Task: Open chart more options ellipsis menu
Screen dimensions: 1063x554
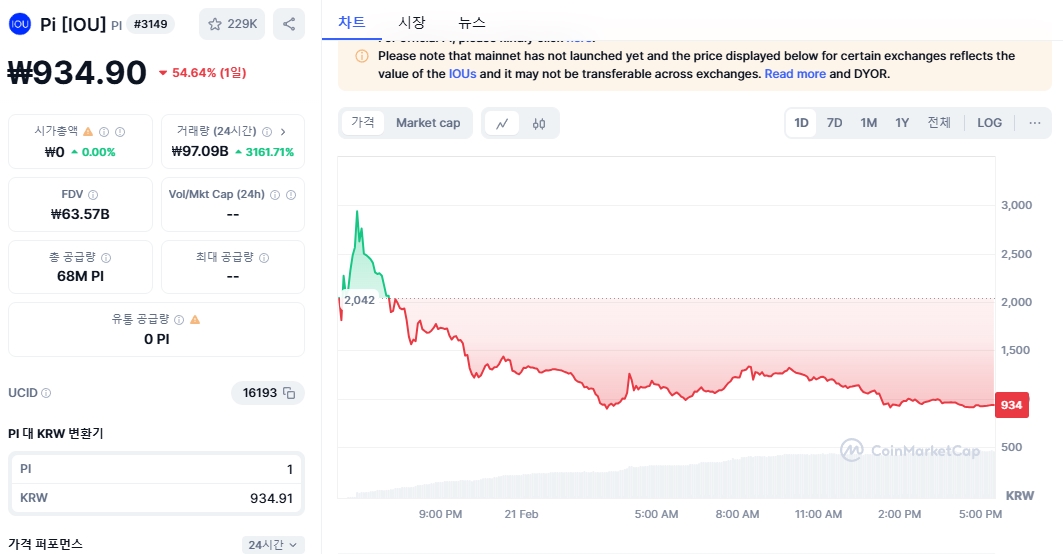Action: coord(1035,123)
